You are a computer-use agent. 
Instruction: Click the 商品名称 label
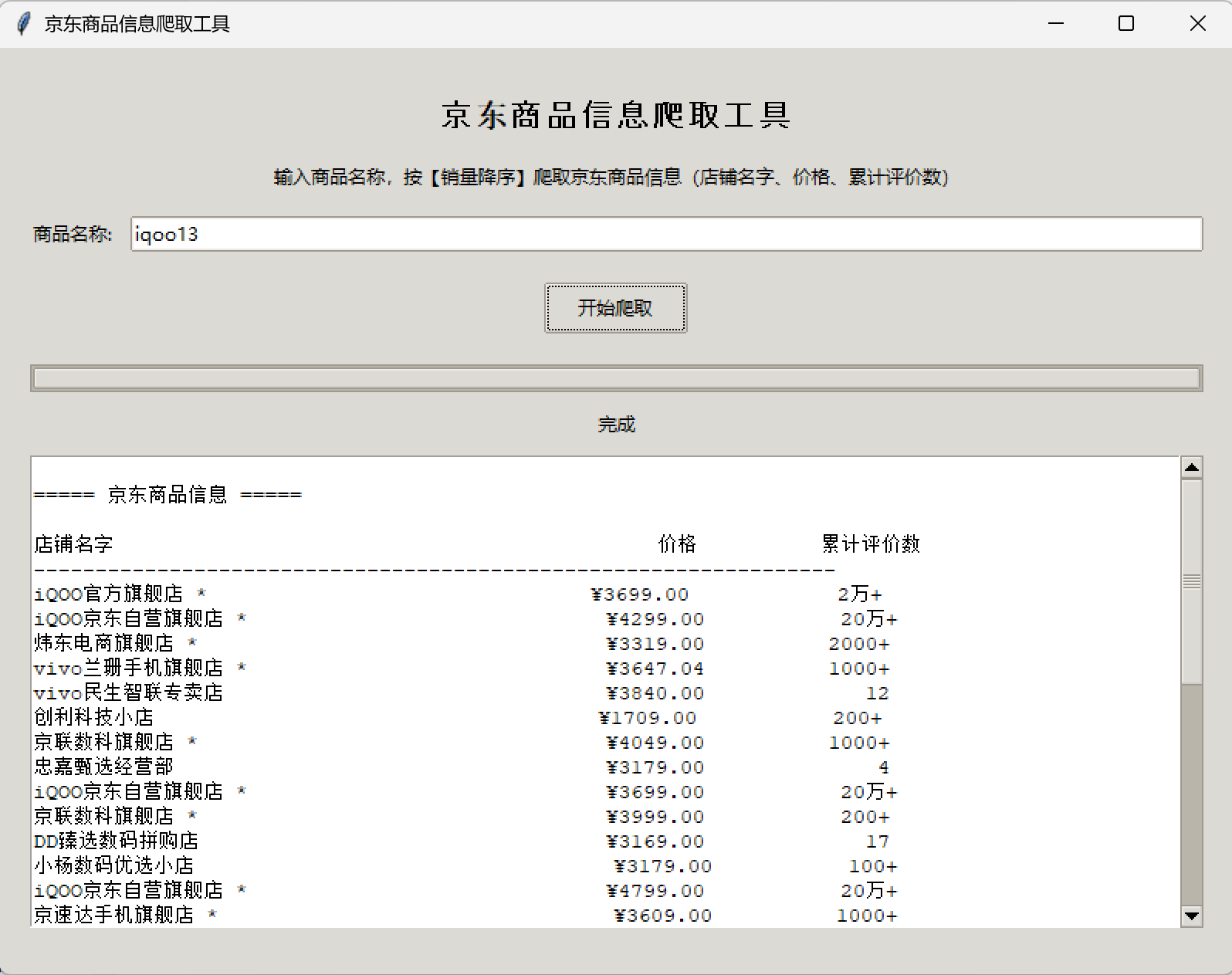73,234
